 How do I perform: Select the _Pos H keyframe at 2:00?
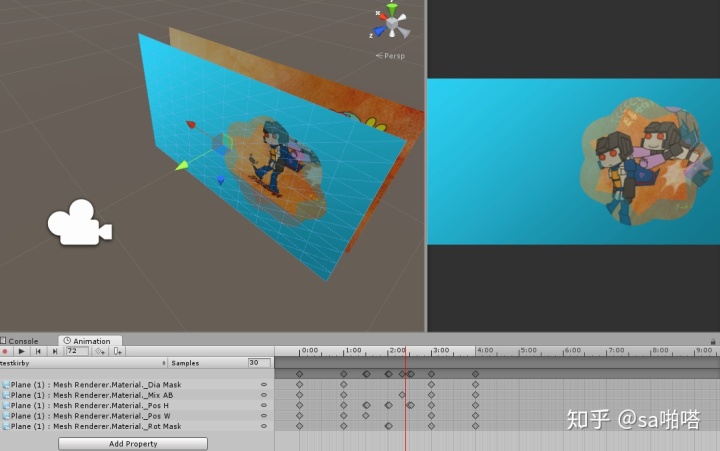[x=388, y=406]
